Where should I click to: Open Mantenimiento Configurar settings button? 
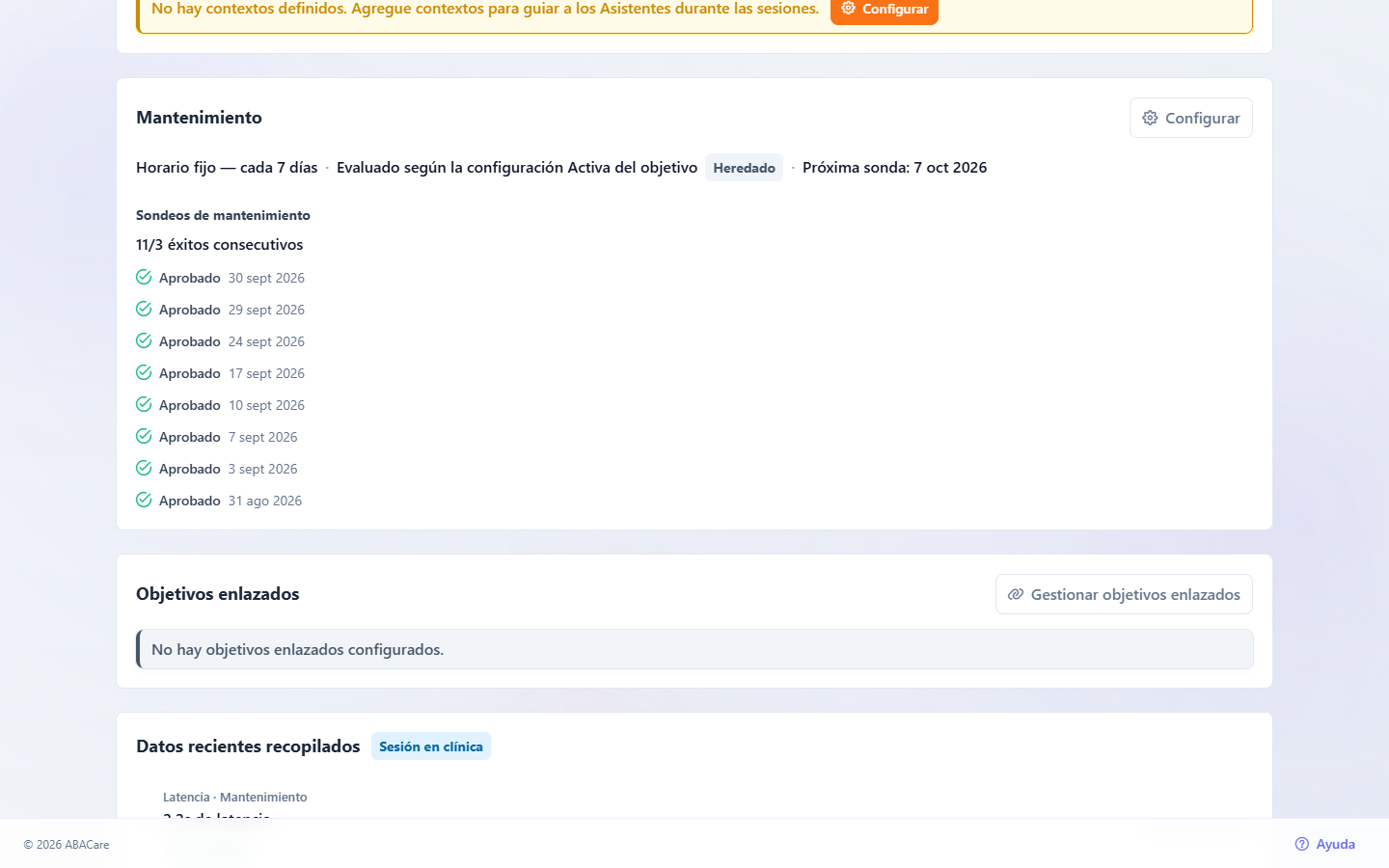[1191, 118]
